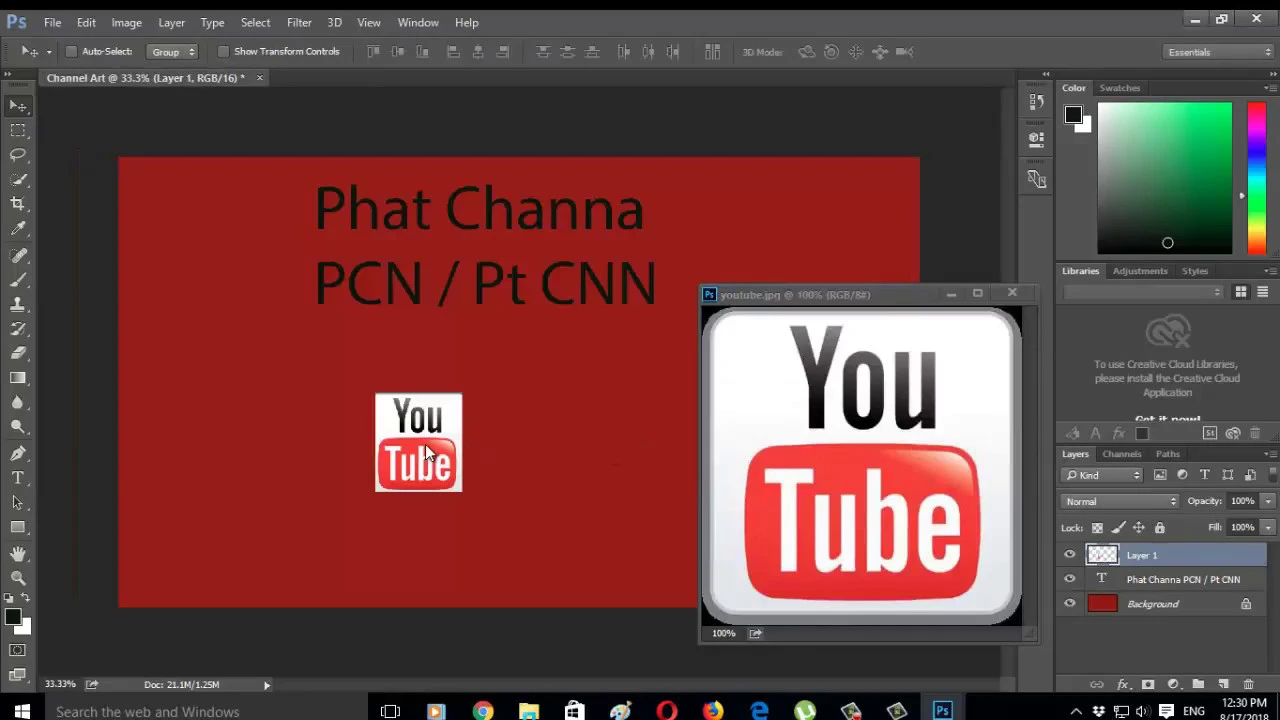Screen dimensions: 1280x720
Task: Select the Dodge tool
Action: click(x=18, y=427)
